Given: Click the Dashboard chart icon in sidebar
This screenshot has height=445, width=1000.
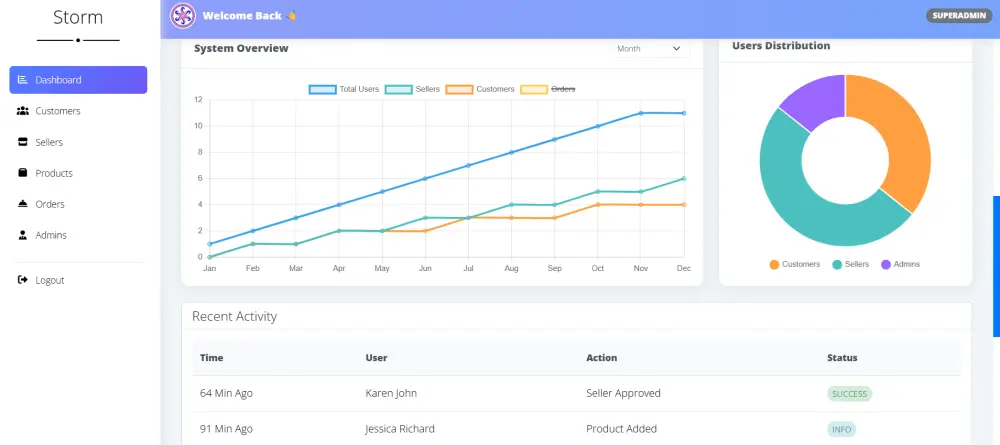Looking at the screenshot, I should click(23, 80).
